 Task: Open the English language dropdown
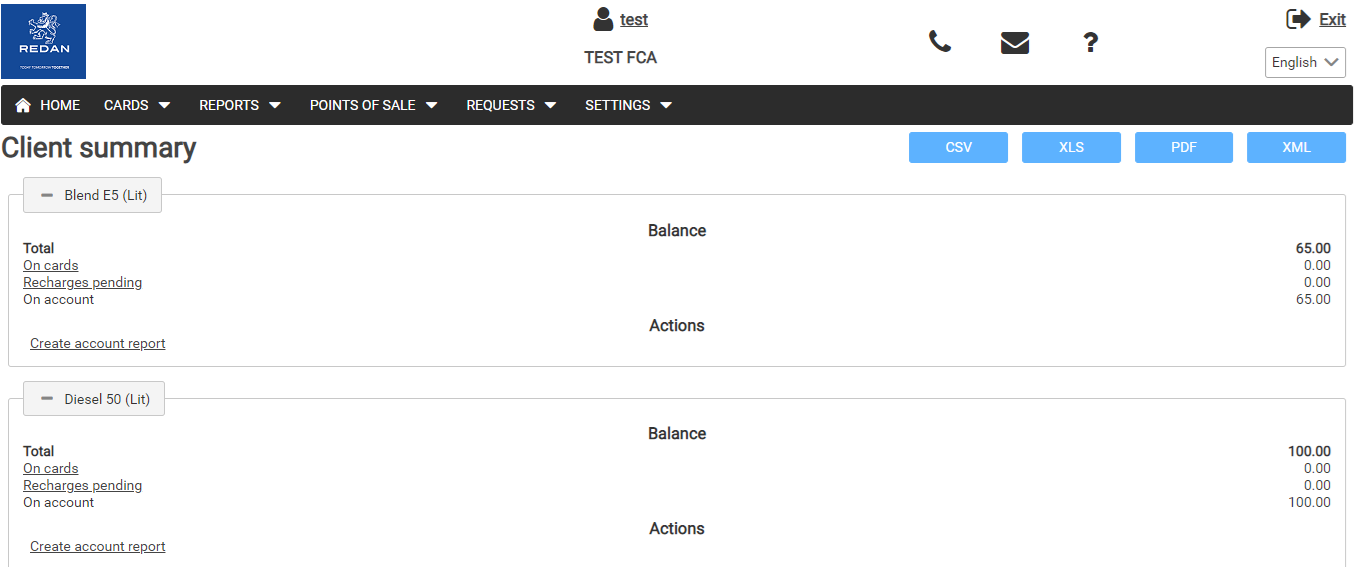pos(1304,62)
